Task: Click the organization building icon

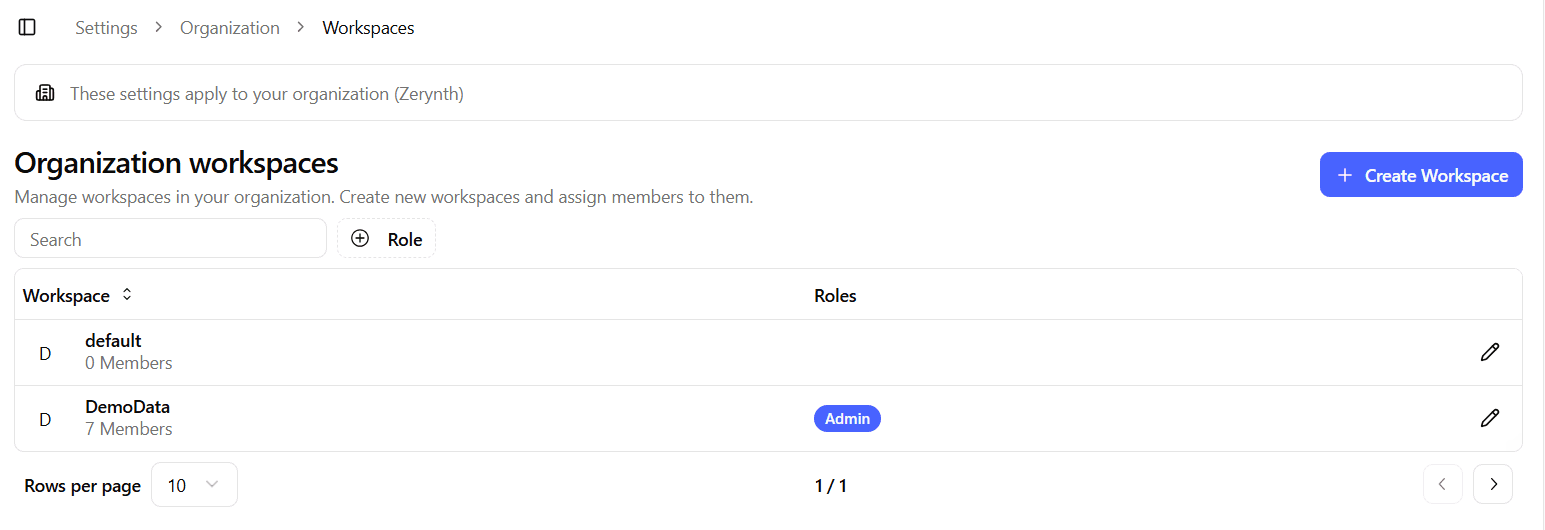Action: (x=45, y=93)
